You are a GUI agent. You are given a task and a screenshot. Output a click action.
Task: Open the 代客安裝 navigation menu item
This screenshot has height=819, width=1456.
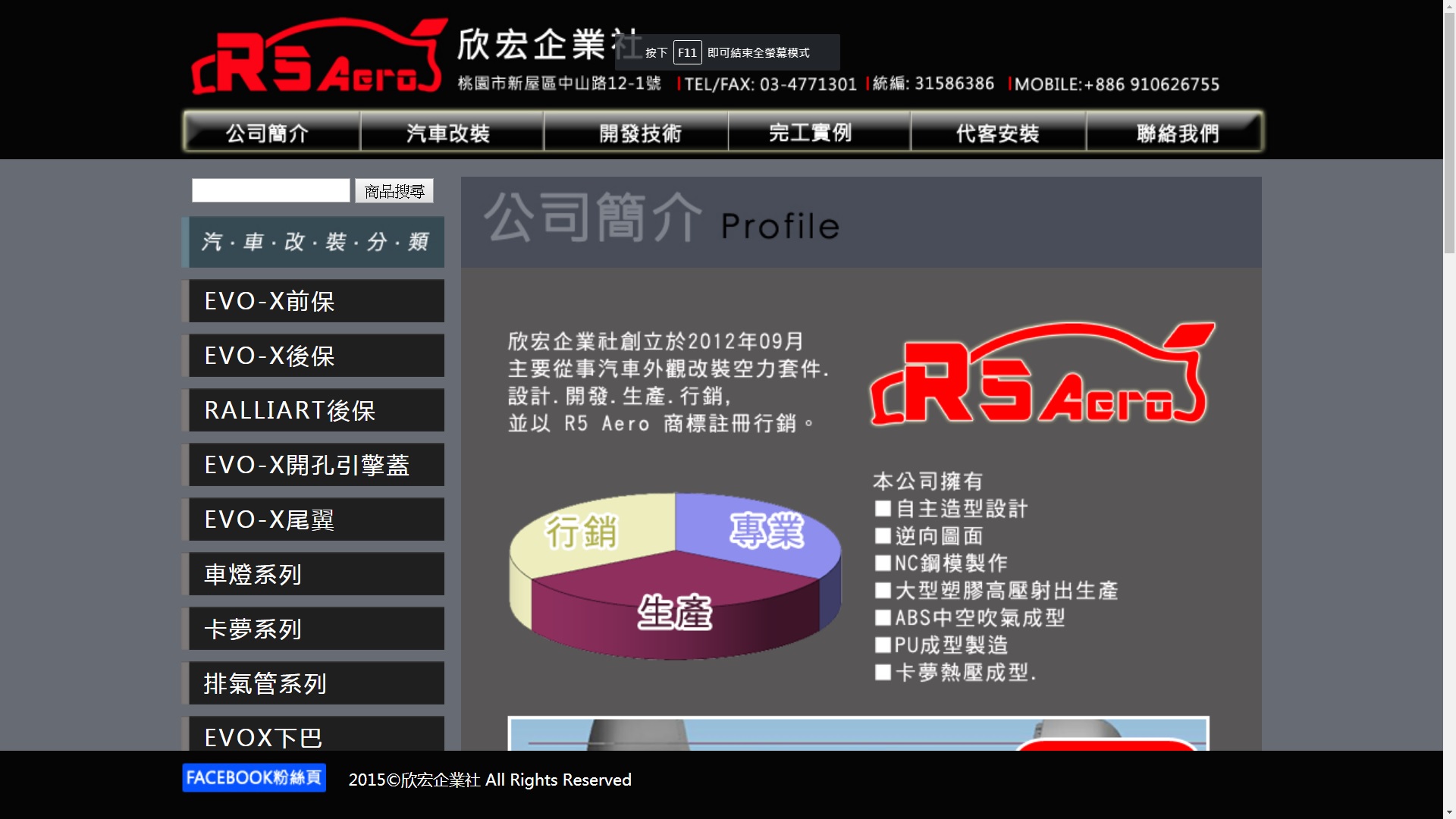point(998,133)
